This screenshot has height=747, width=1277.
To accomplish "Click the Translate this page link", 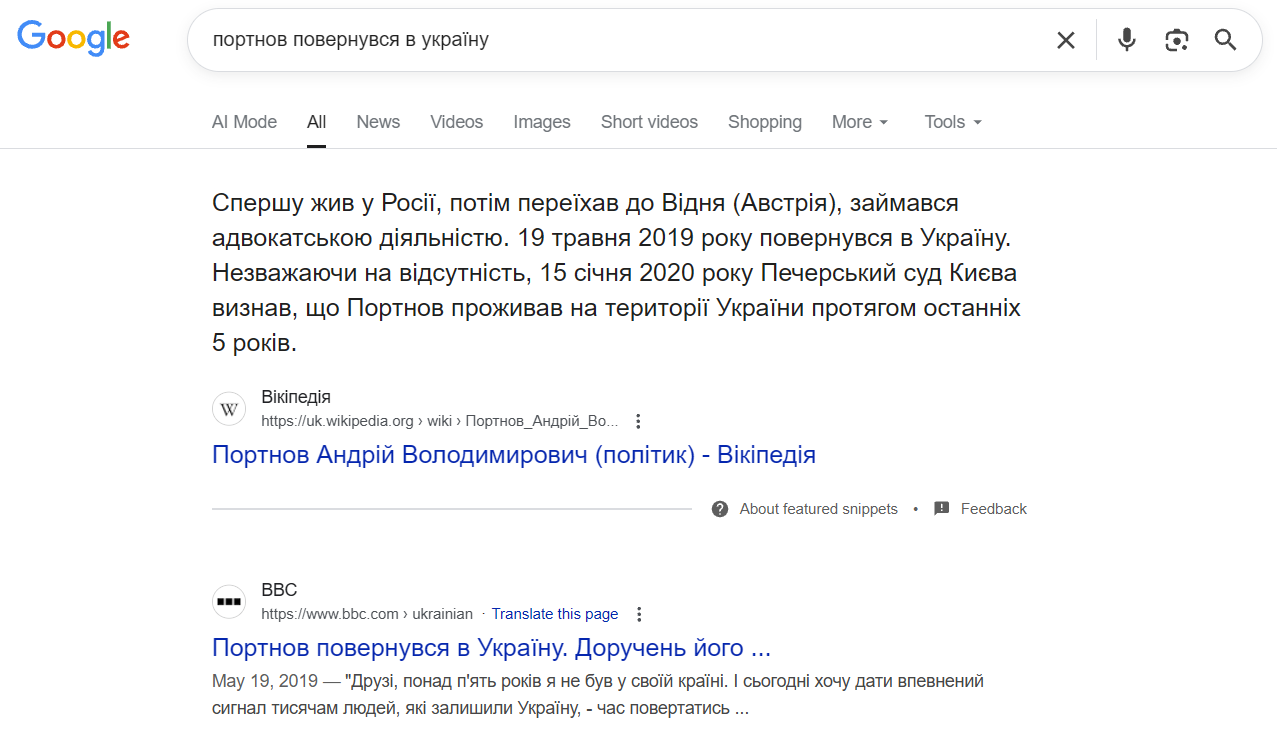I will pos(555,614).
